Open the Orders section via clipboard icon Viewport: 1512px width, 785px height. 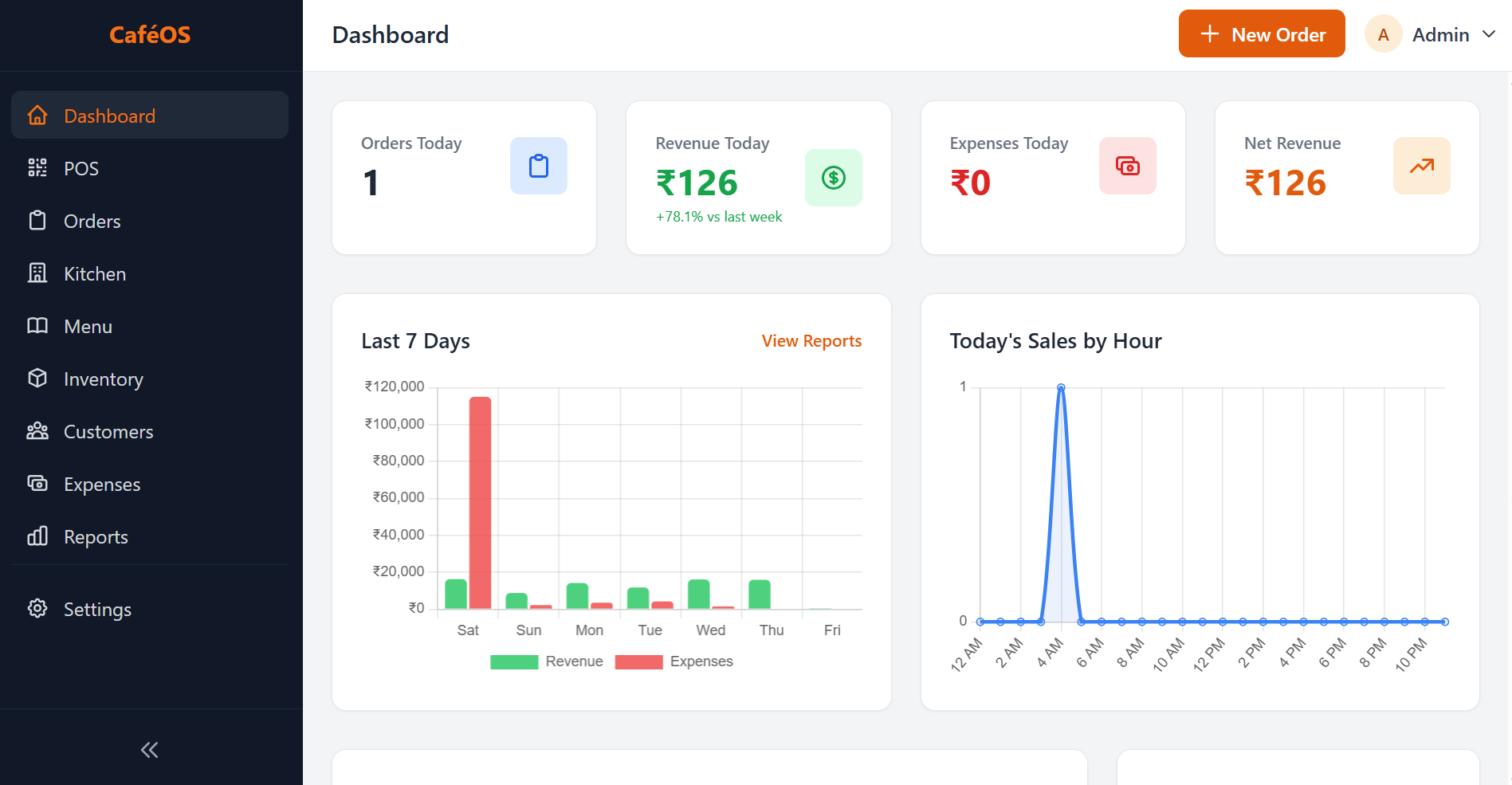coord(37,221)
